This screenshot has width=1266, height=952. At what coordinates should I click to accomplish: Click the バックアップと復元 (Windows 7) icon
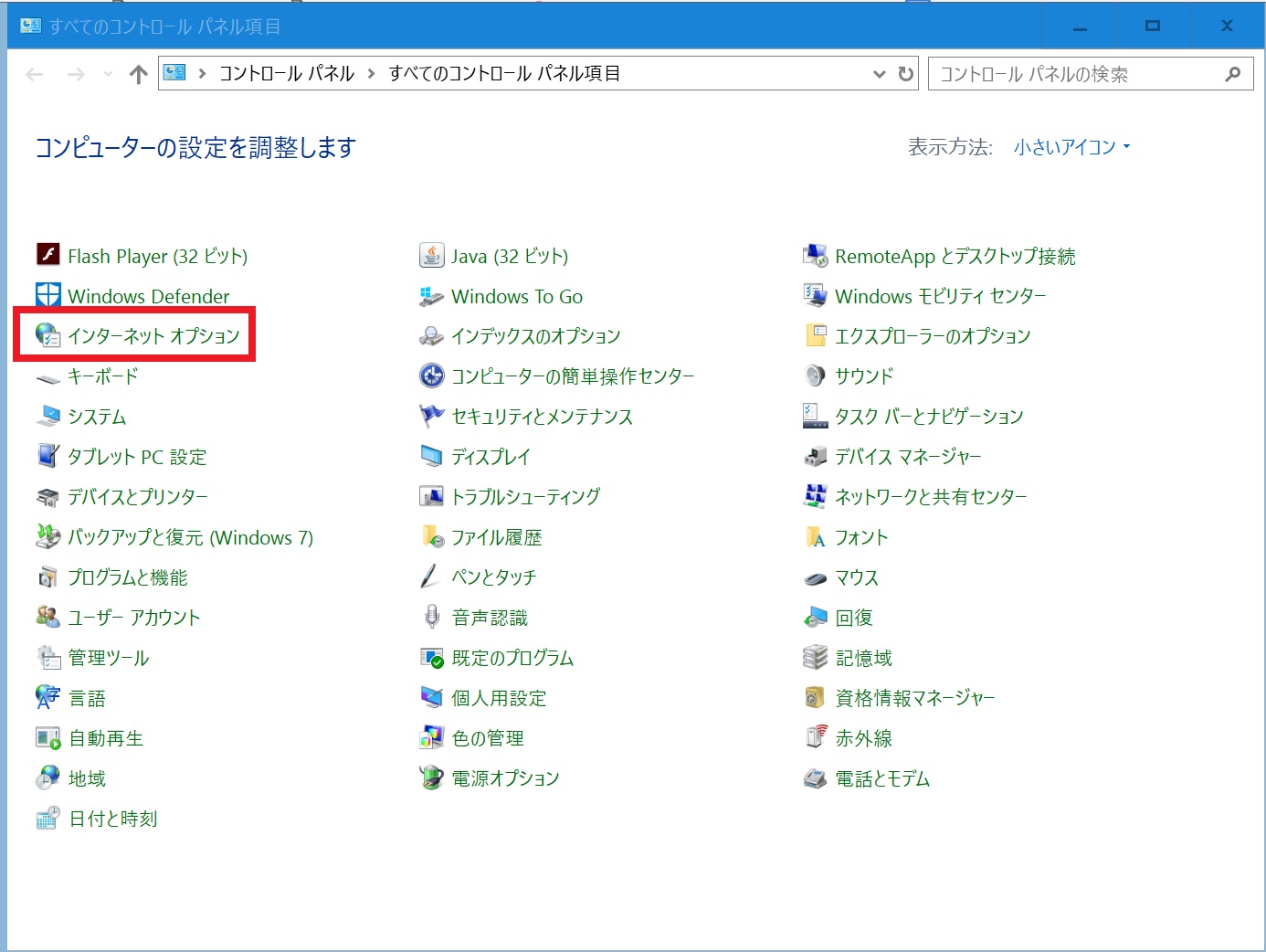47,535
